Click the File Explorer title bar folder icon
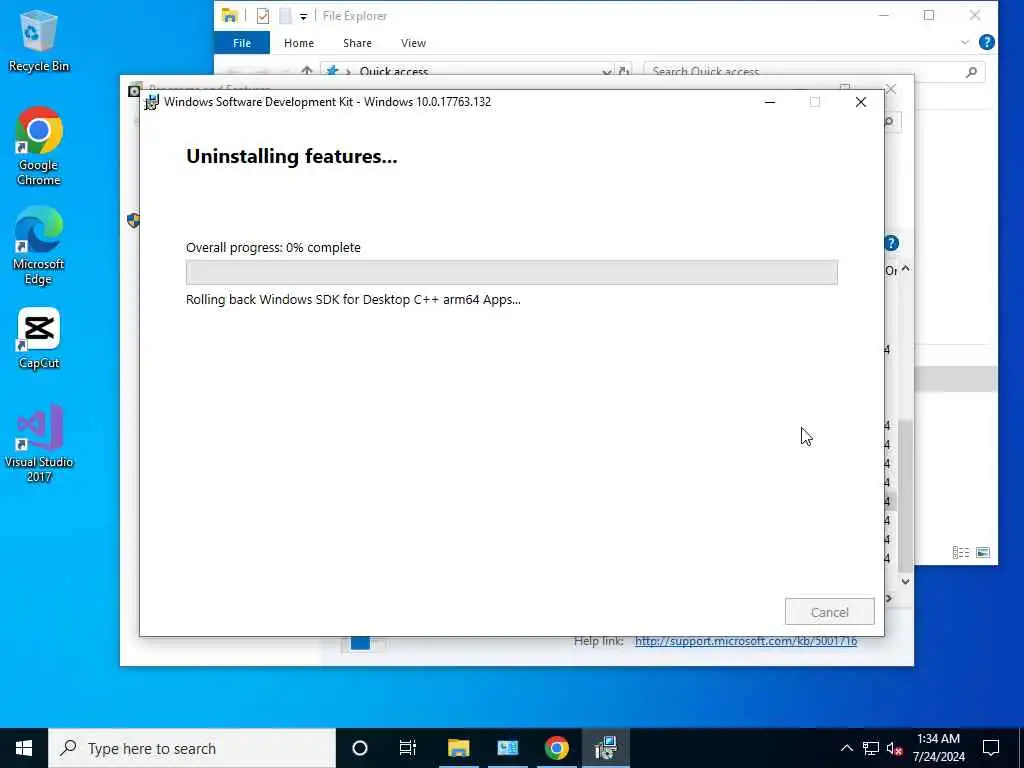The height and width of the screenshot is (768, 1024). [230, 16]
